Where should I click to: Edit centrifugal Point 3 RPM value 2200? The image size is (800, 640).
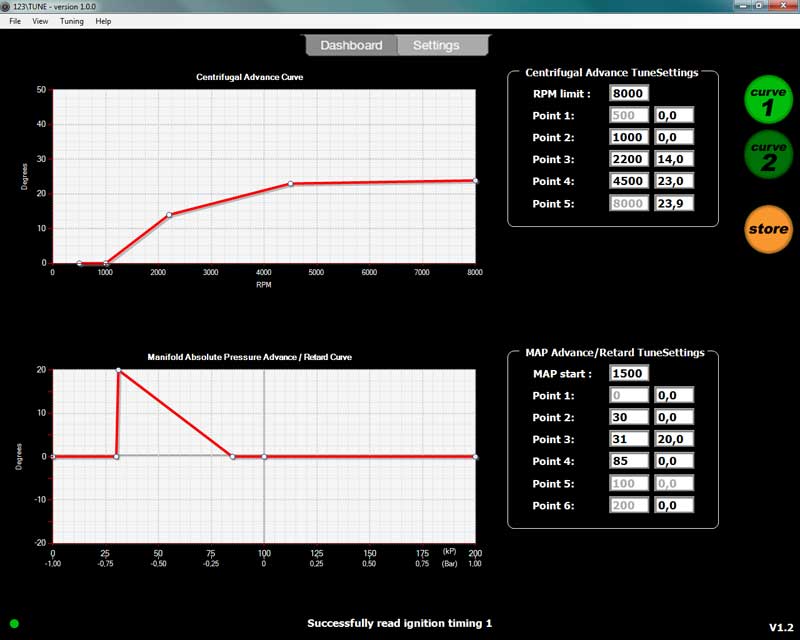pyautogui.click(x=629, y=160)
